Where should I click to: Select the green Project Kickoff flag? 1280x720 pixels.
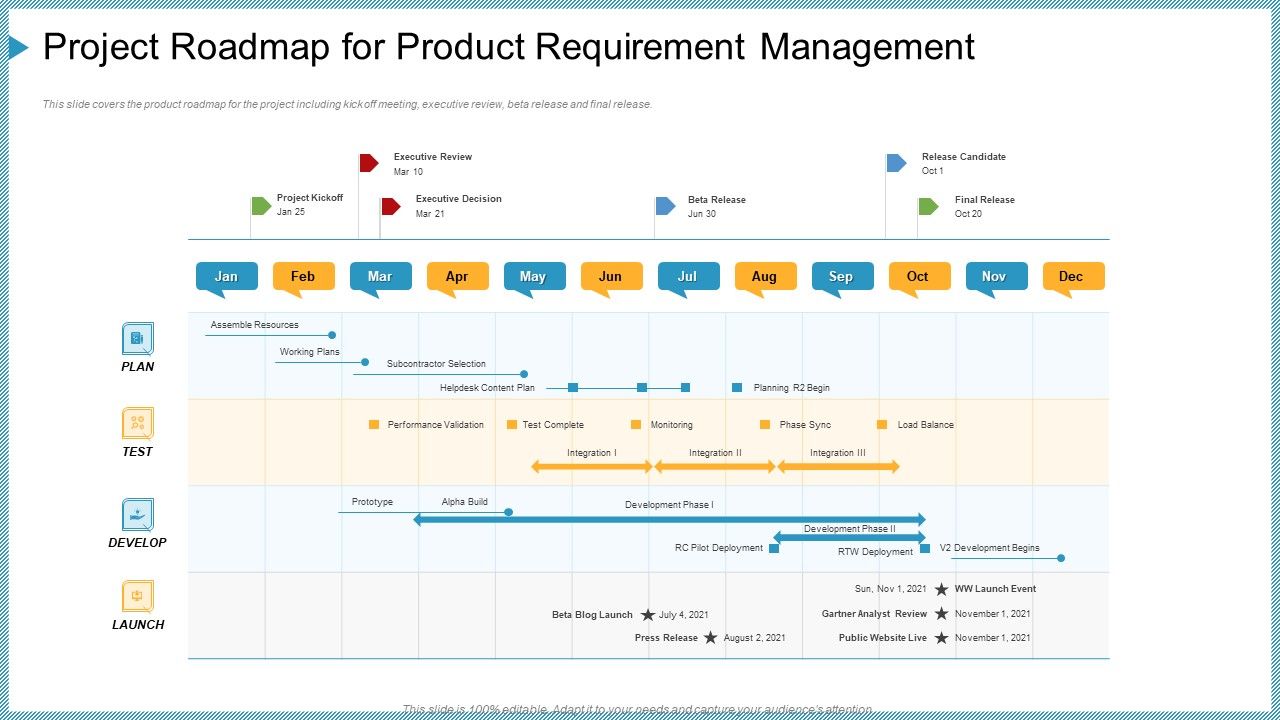point(261,206)
